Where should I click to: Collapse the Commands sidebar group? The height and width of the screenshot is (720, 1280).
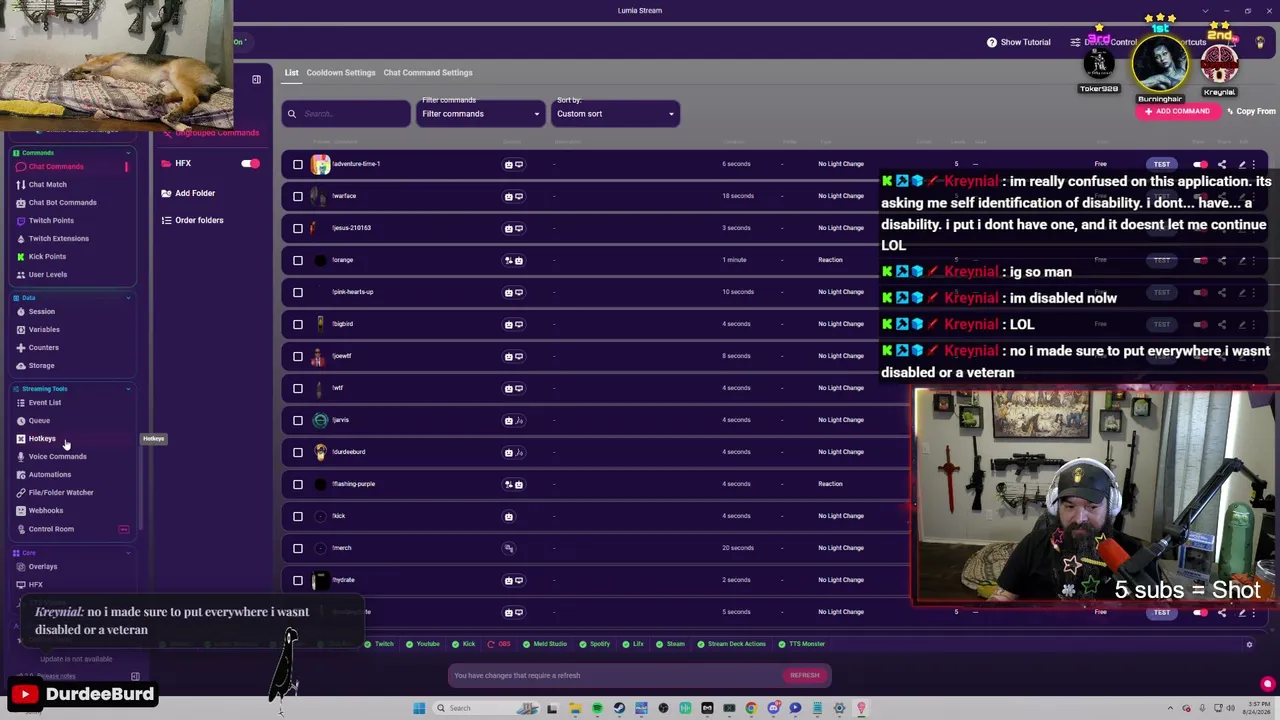click(x=128, y=153)
